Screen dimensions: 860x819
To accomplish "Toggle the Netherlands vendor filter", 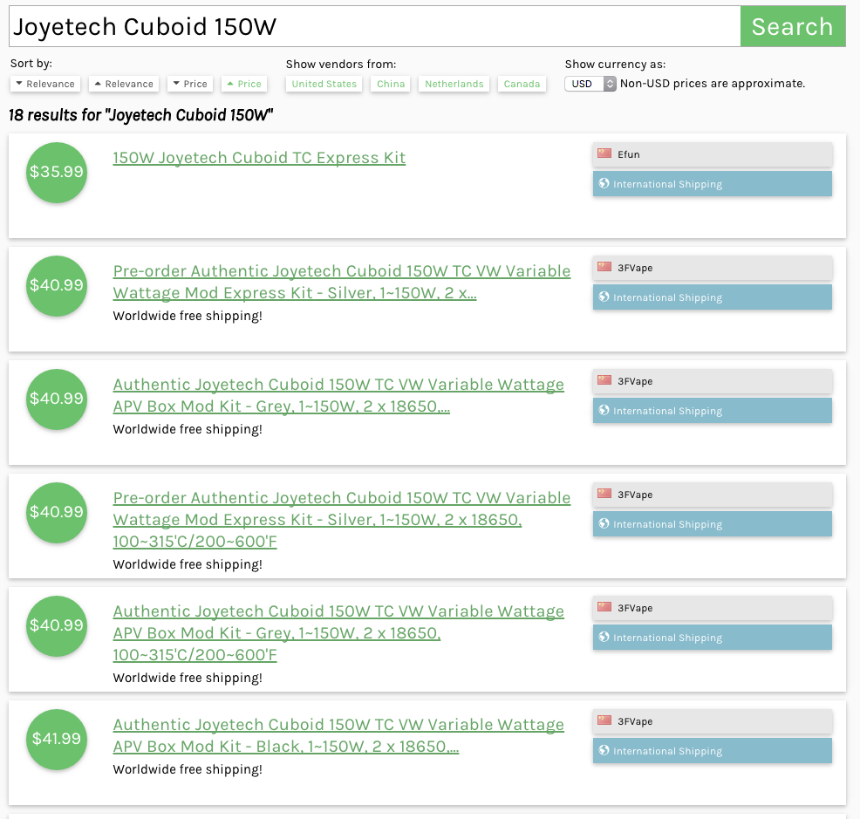I will click(x=454, y=84).
